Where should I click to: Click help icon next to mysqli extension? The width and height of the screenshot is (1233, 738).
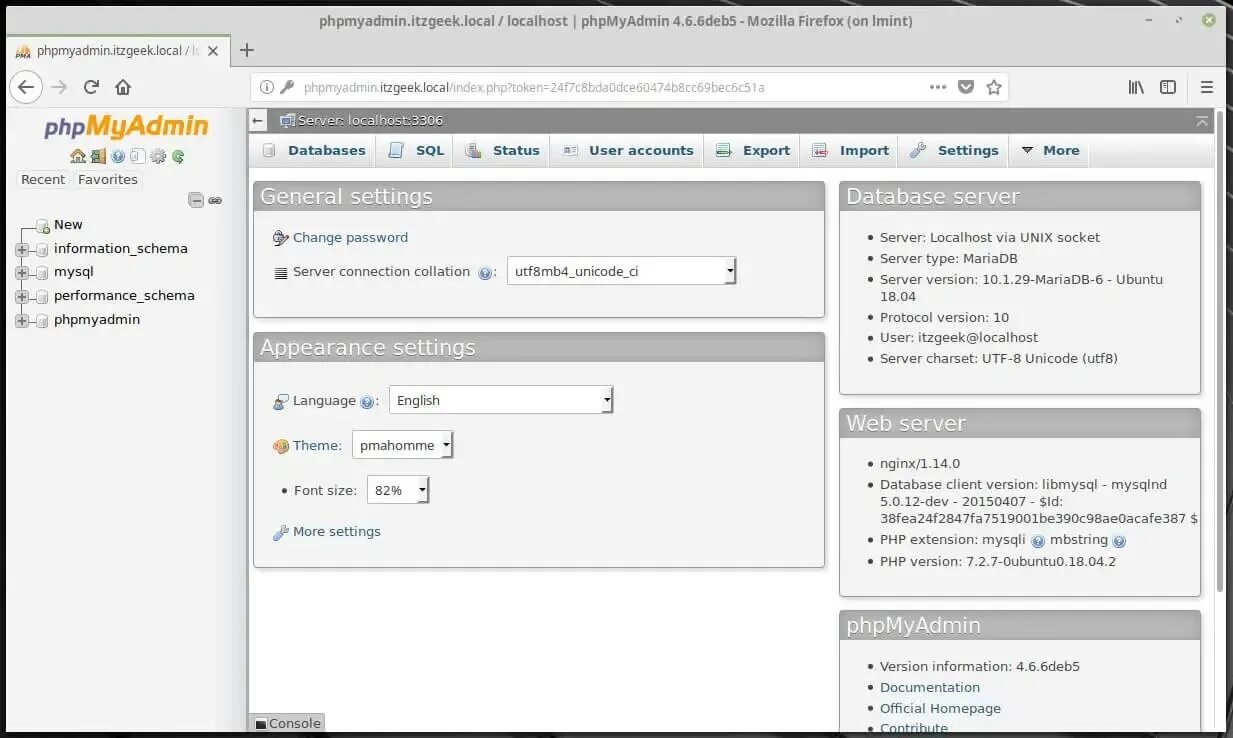(1038, 541)
